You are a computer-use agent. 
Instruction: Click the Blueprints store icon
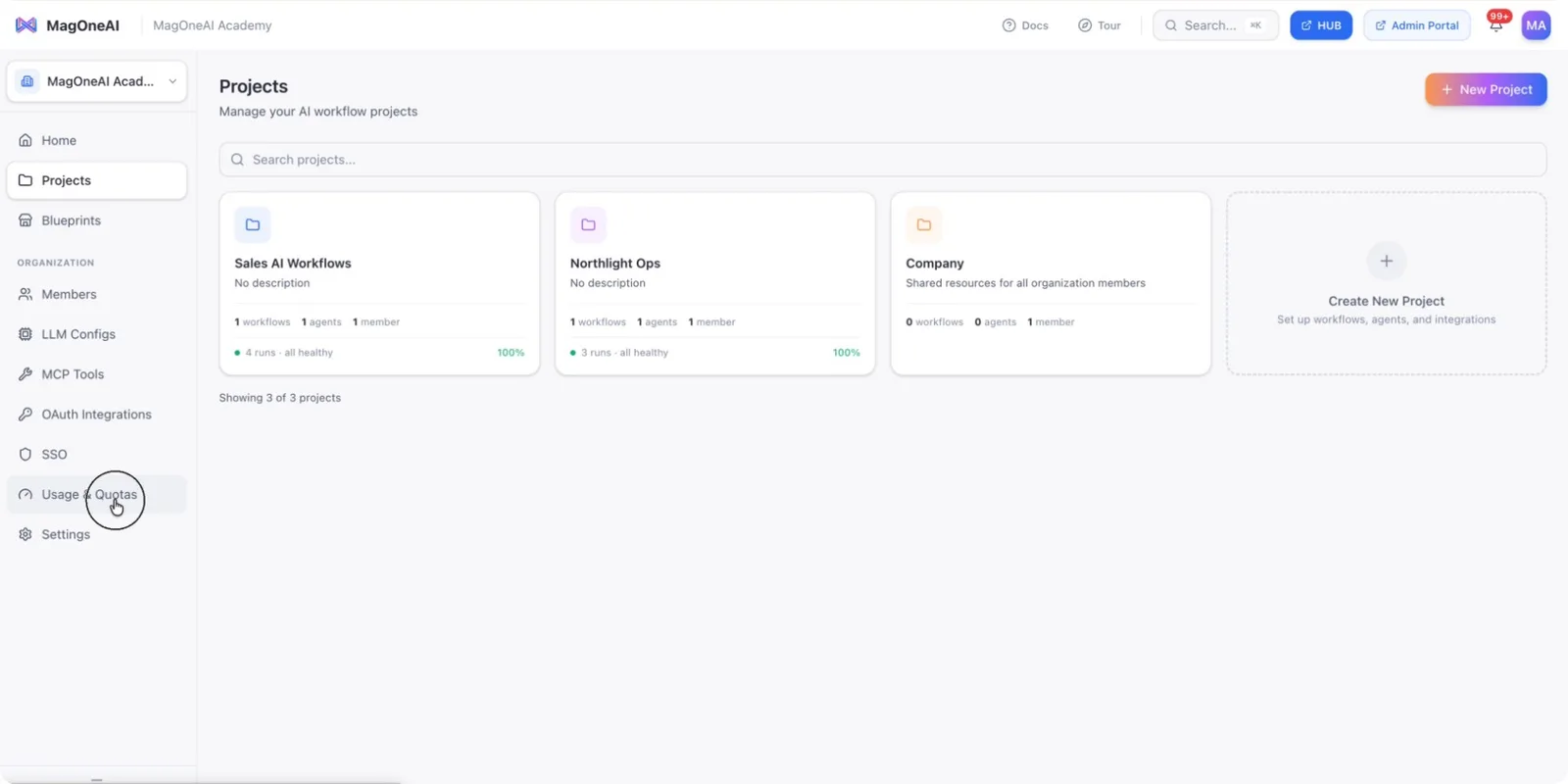(25, 220)
